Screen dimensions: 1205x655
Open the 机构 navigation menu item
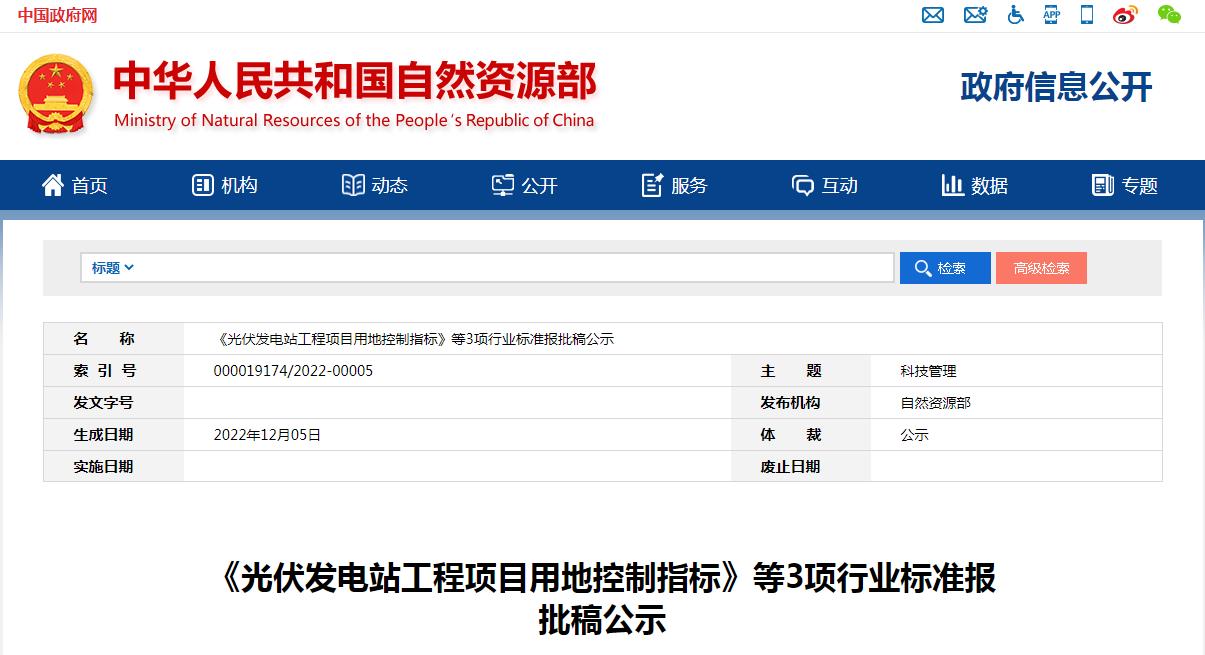(x=225, y=185)
